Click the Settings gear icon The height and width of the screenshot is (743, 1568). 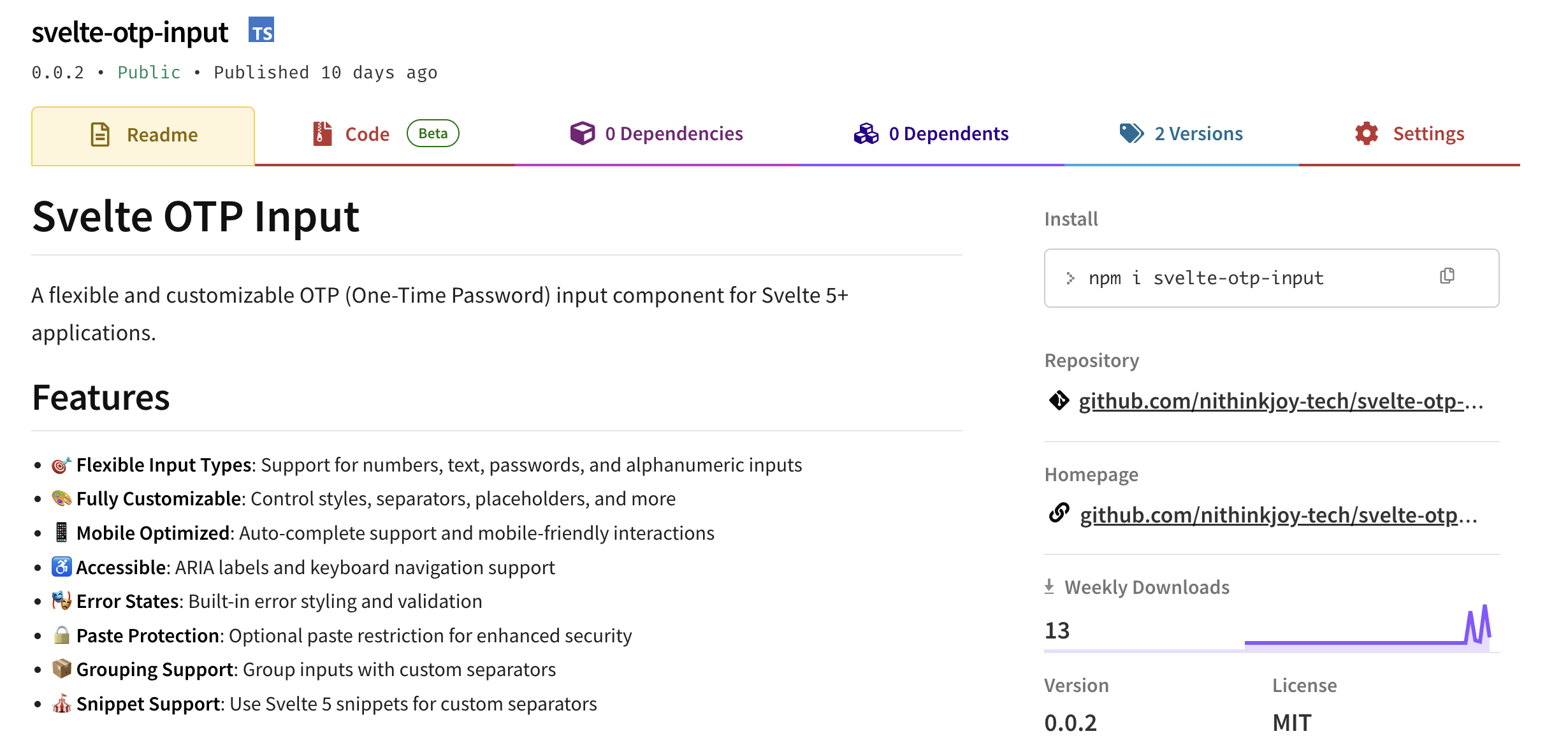[x=1367, y=133]
